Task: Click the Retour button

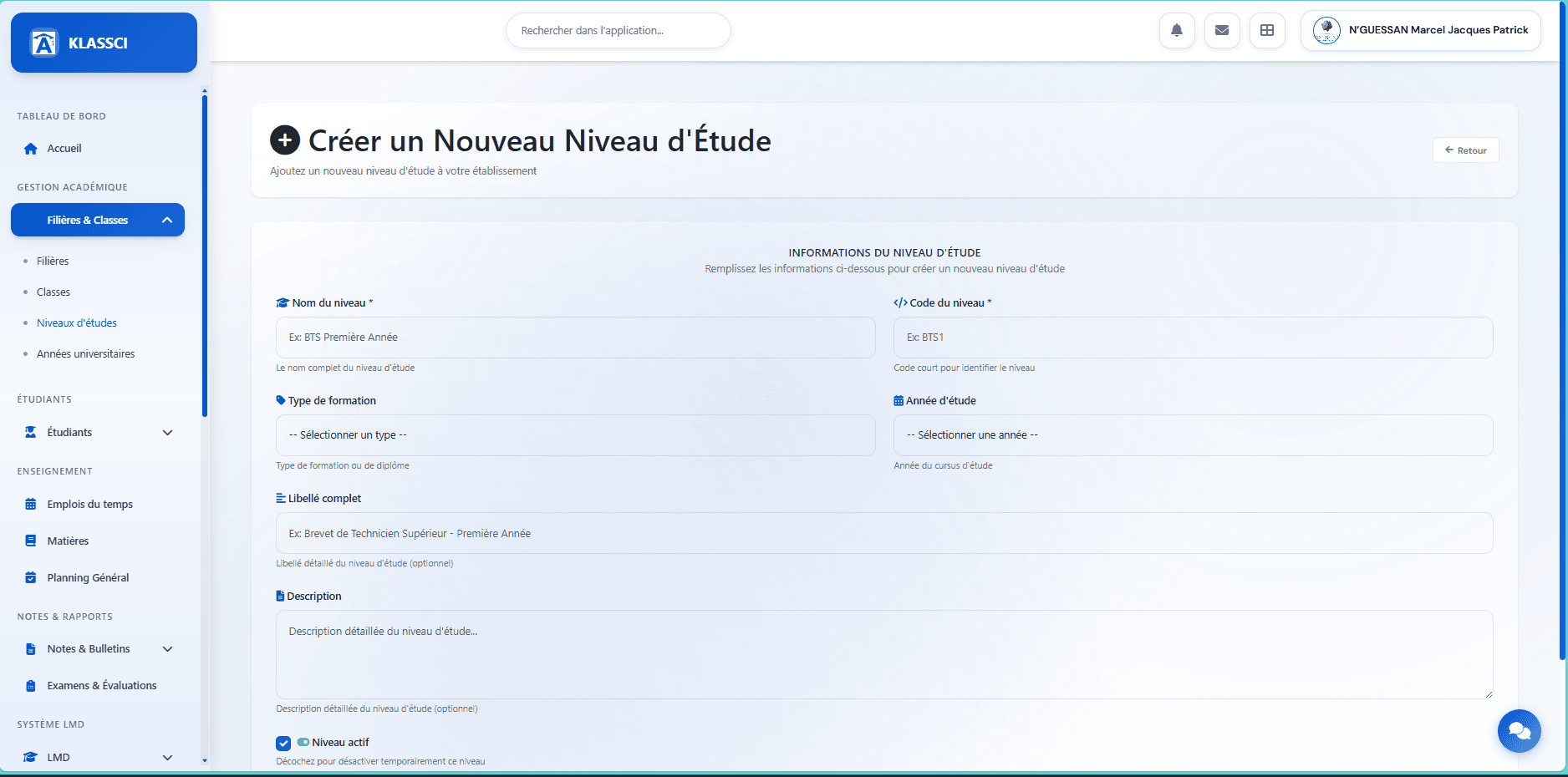Action: (x=1465, y=150)
